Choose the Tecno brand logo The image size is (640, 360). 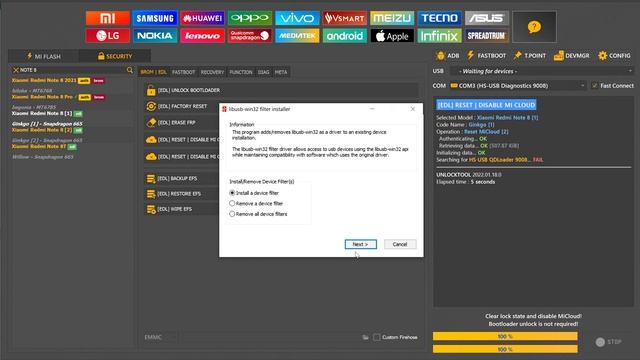tap(439, 18)
